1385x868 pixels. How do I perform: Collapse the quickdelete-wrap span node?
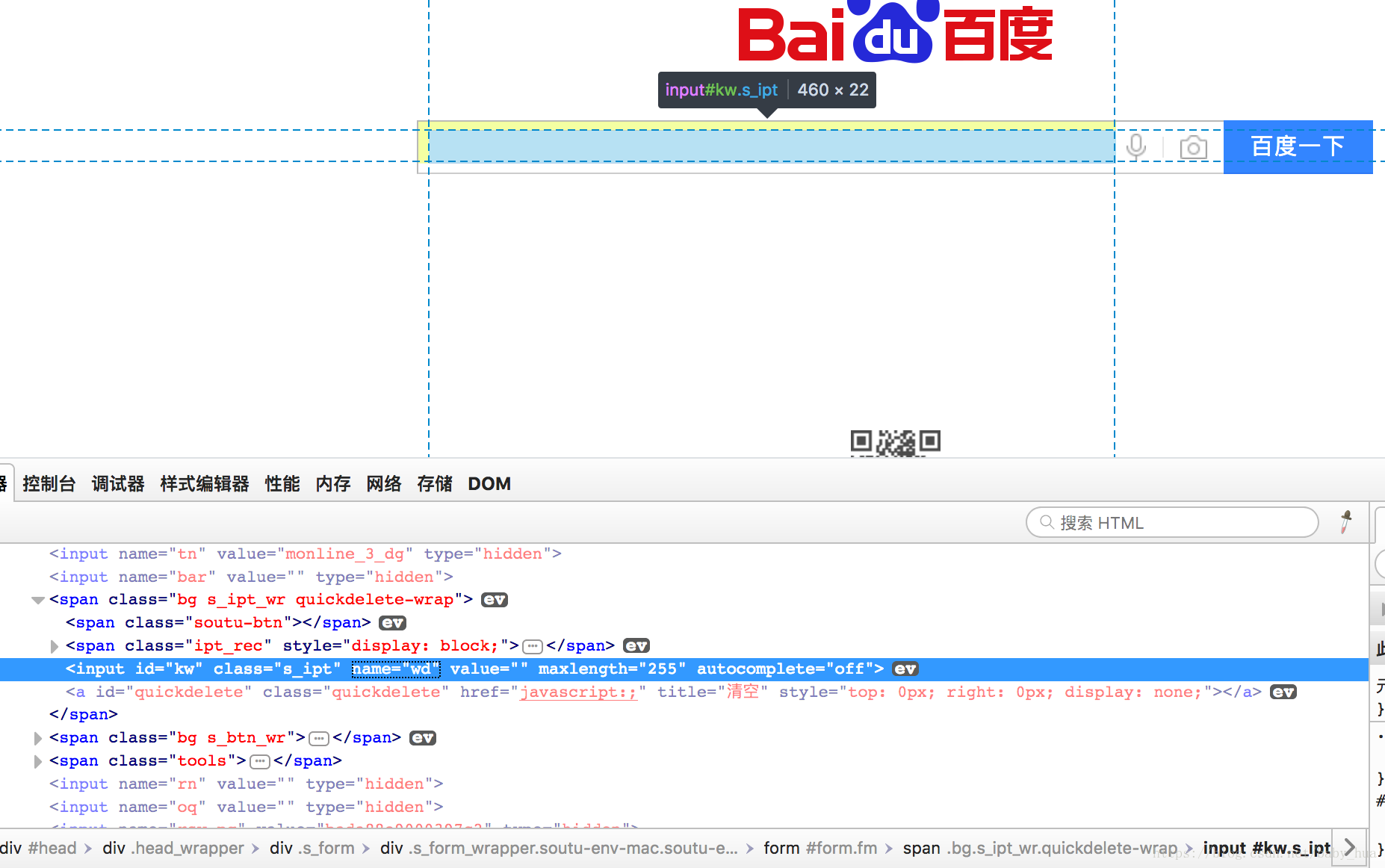coord(37,600)
